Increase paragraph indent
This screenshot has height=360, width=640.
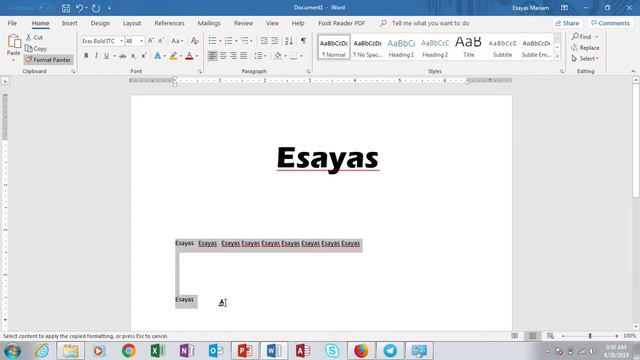pos(274,41)
